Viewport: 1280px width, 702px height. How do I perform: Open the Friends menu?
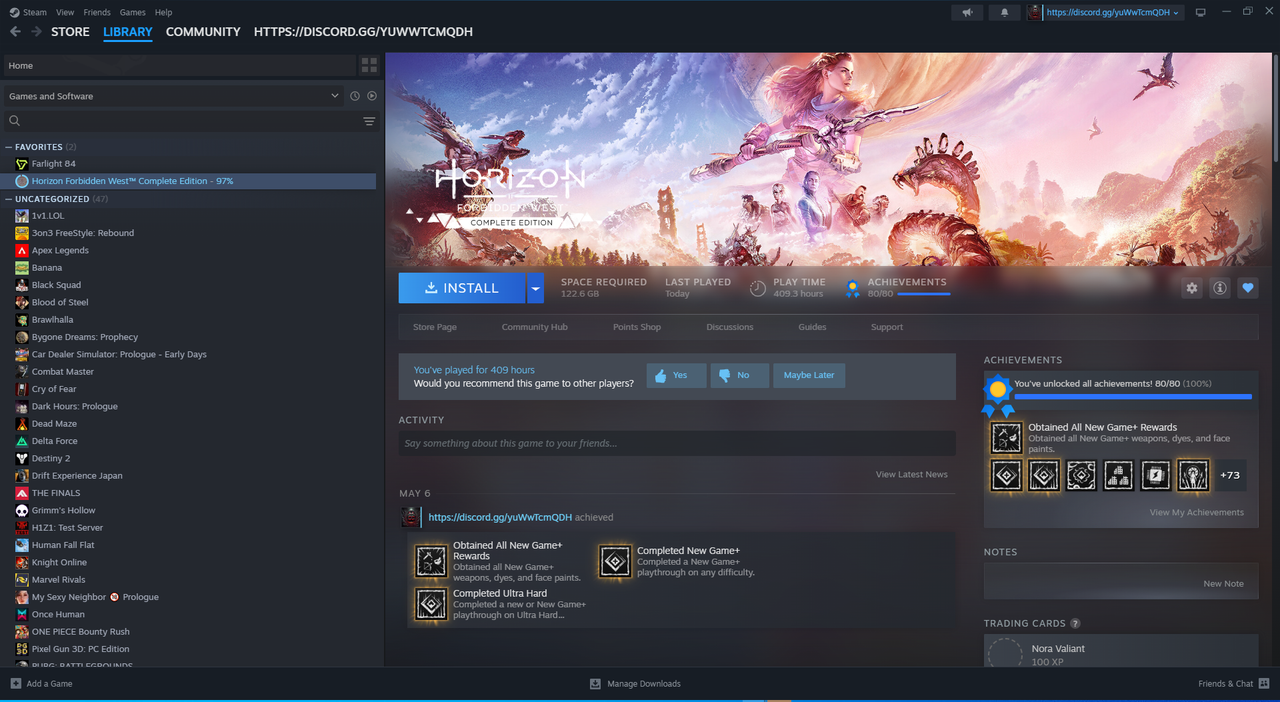click(97, 12)
